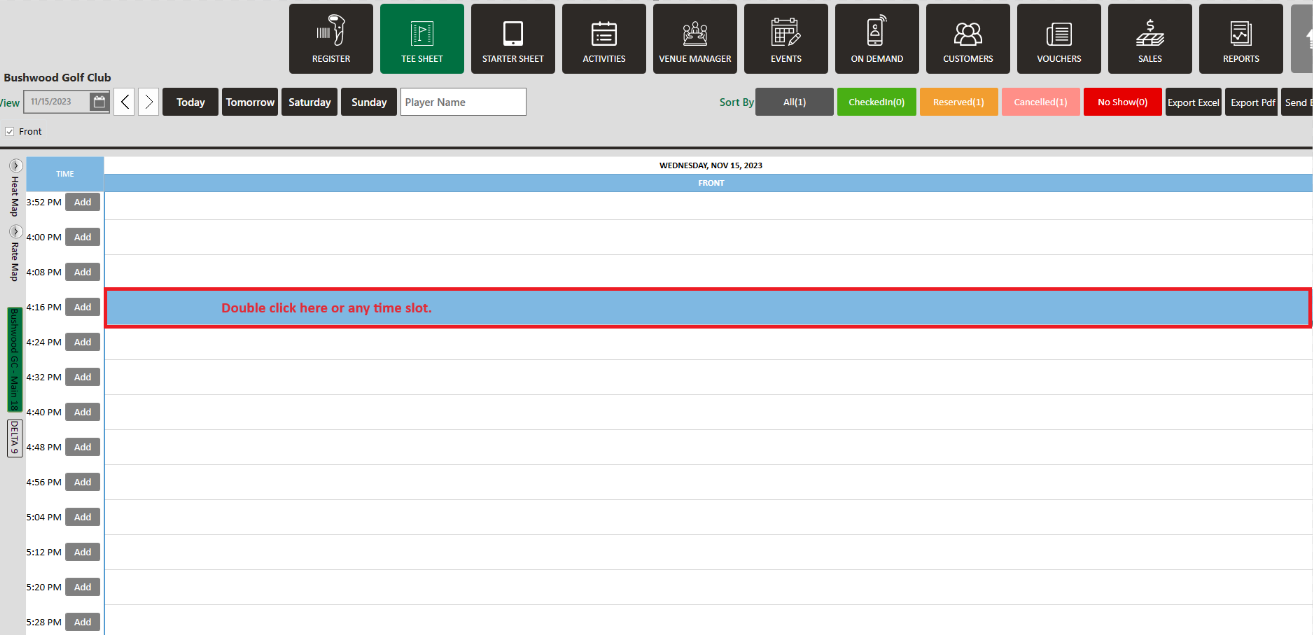
Task: Select the Bushwood GC Main 18 tab
Action: 14,360
